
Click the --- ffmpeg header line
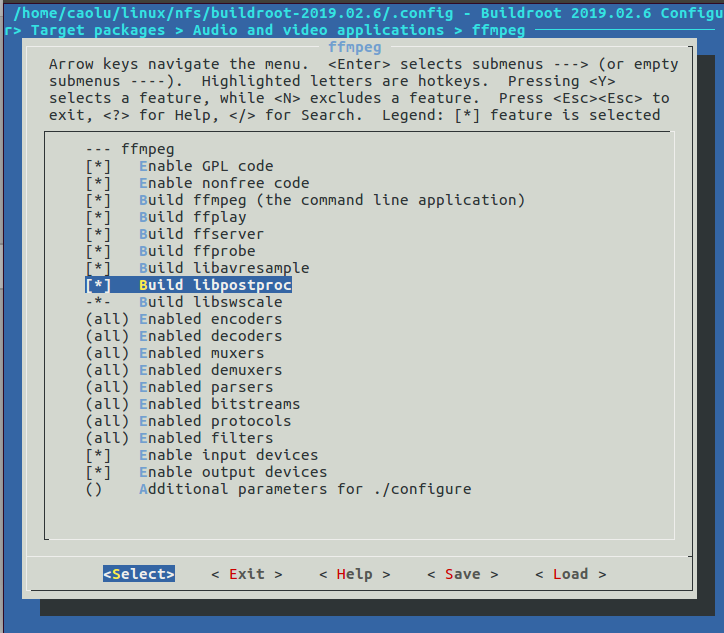coord(130,149)
